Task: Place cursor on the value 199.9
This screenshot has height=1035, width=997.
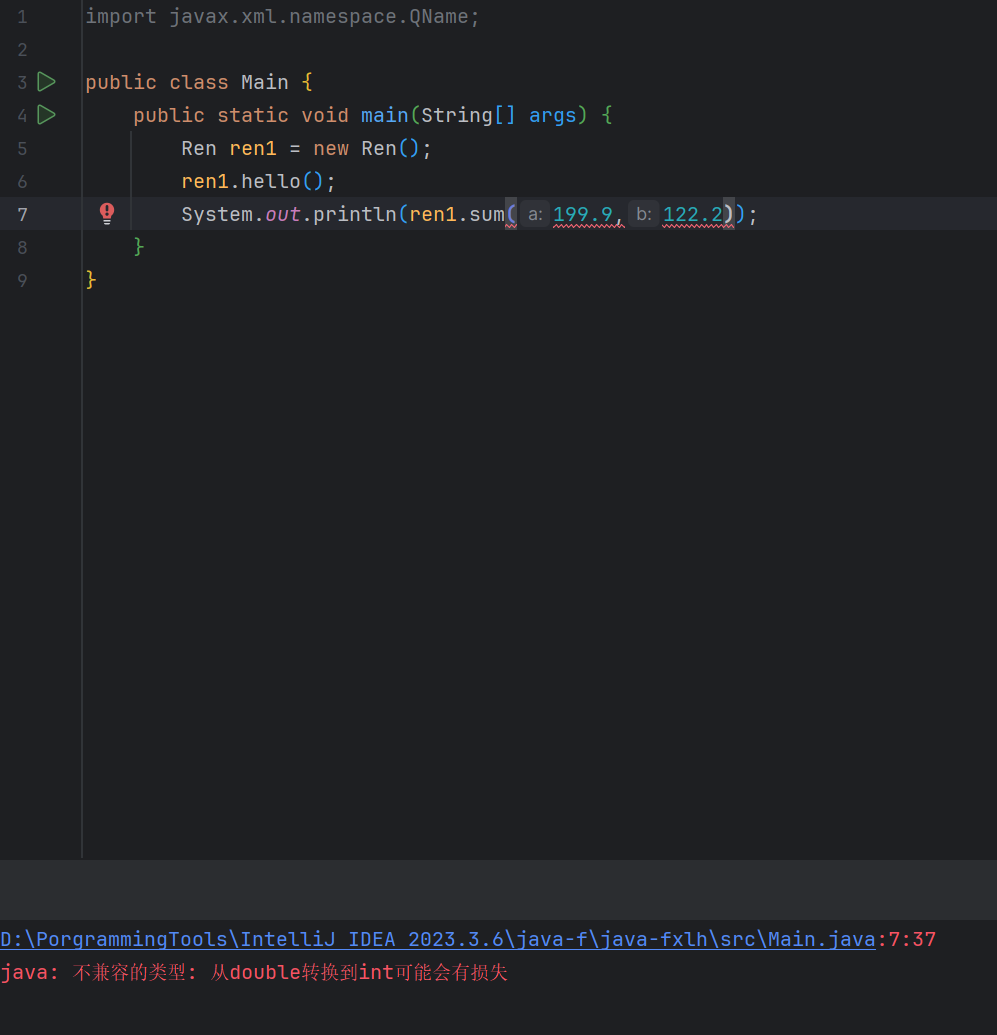Action: coord(582,214)
